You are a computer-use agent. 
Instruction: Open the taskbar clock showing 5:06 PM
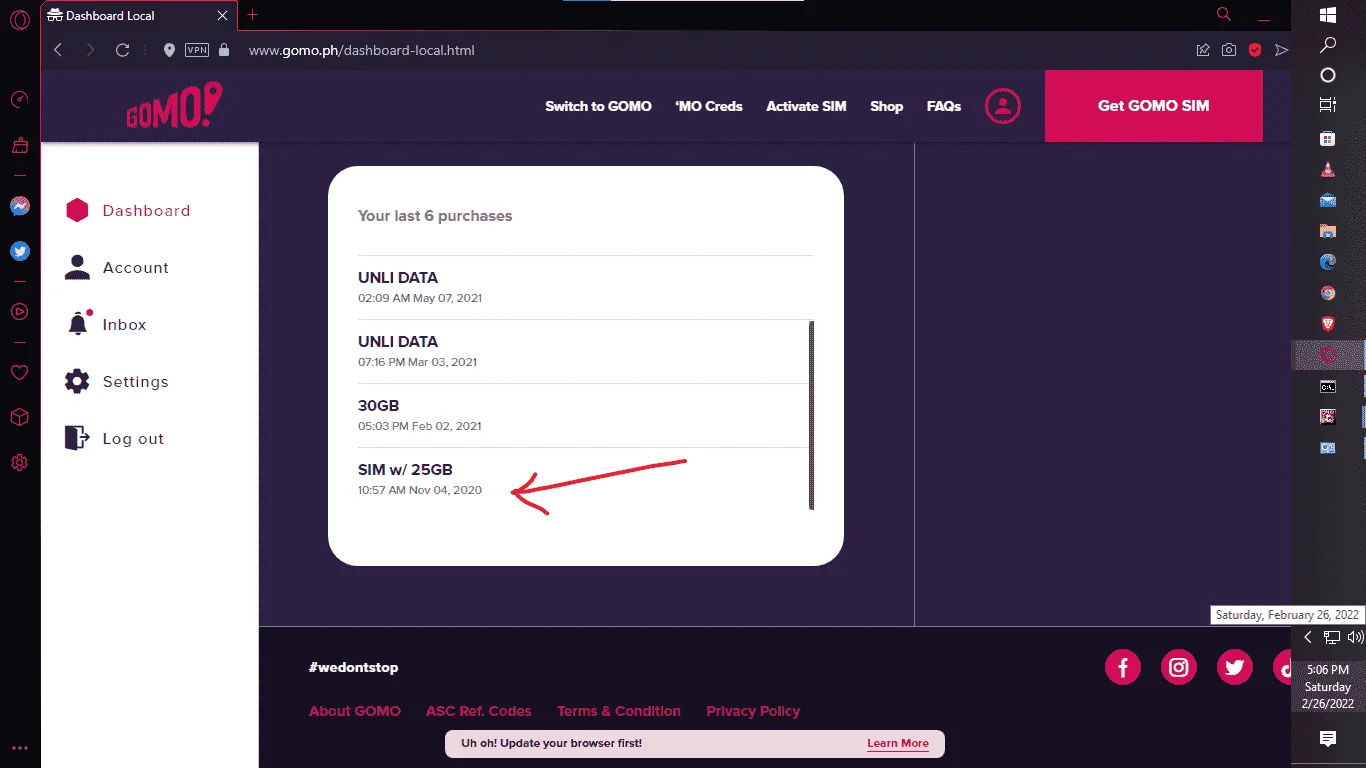click(1328, 687)
